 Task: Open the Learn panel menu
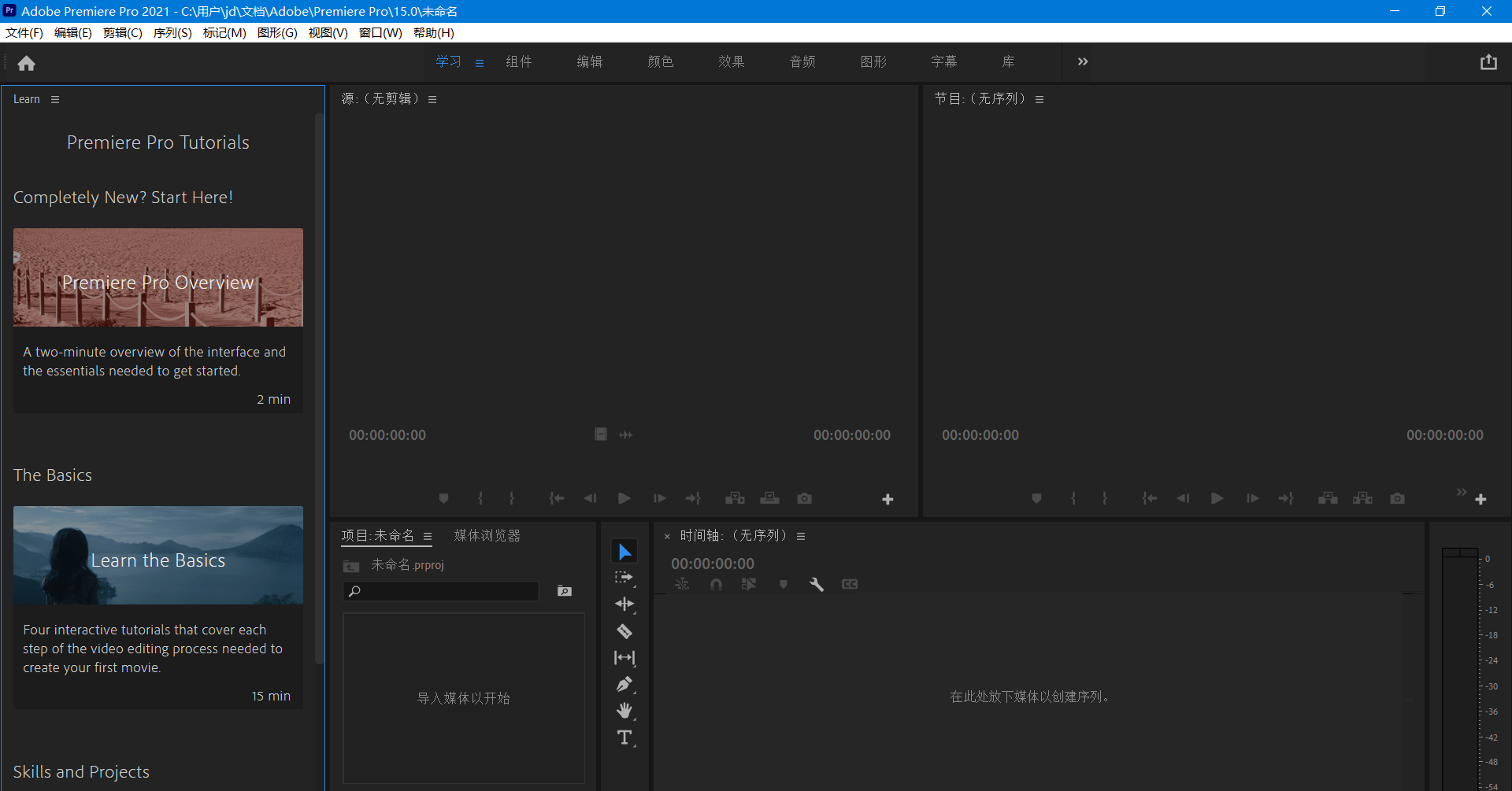point(55,99)
